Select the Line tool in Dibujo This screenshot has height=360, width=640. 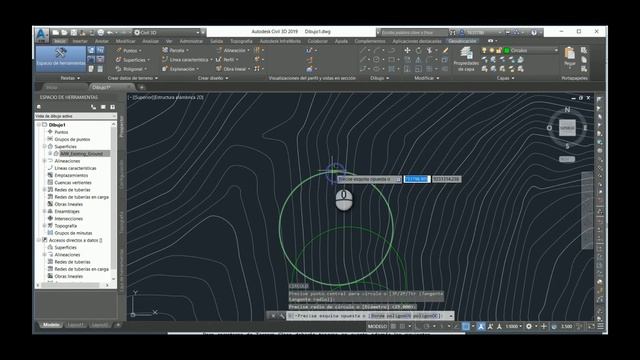coord(363,51)
